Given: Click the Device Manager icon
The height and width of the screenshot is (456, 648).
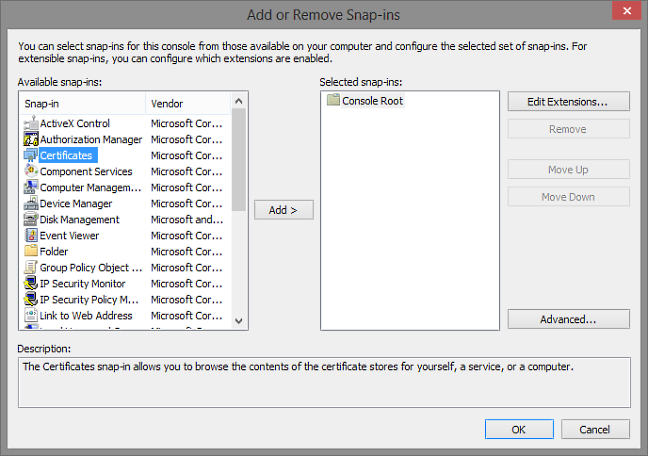Looking at the screenshot, I should 30,204.
